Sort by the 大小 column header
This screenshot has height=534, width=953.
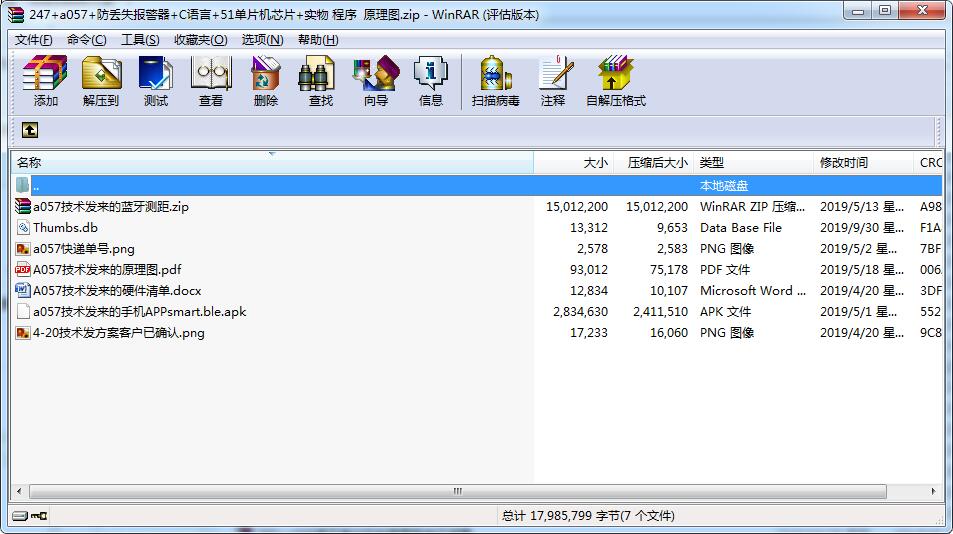[x=574, y=162]
